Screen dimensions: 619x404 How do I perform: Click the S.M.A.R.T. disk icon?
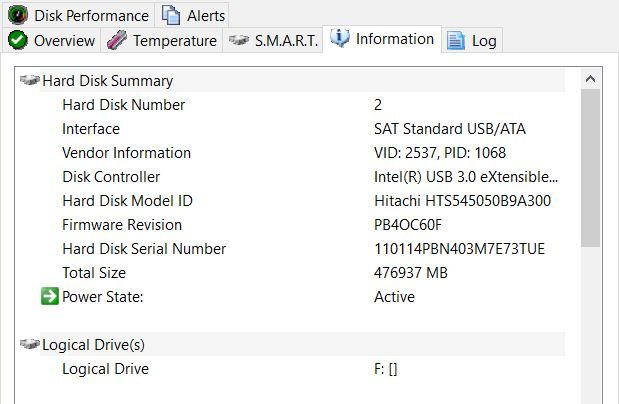(238, 40)
